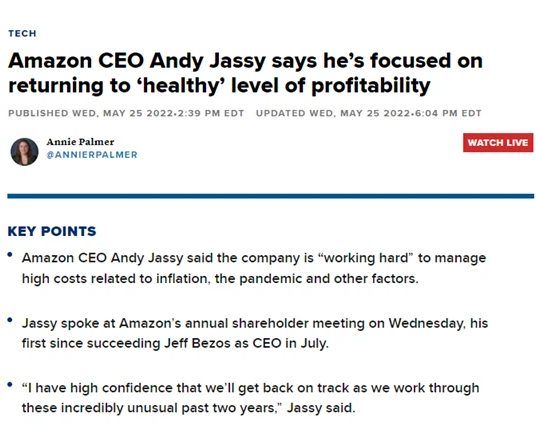This screenshot has height=432, width=536.
Task: Click the word 'healthy' in the headline
Action: [x=182, y=85]
